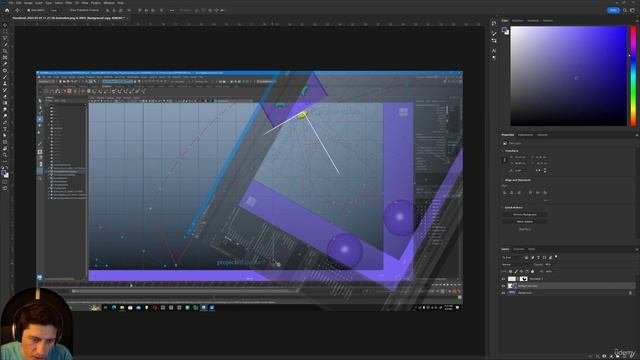640x360 pixels.
Task: Click the foreground color swatch in toolbar
Action: [4, 173]
